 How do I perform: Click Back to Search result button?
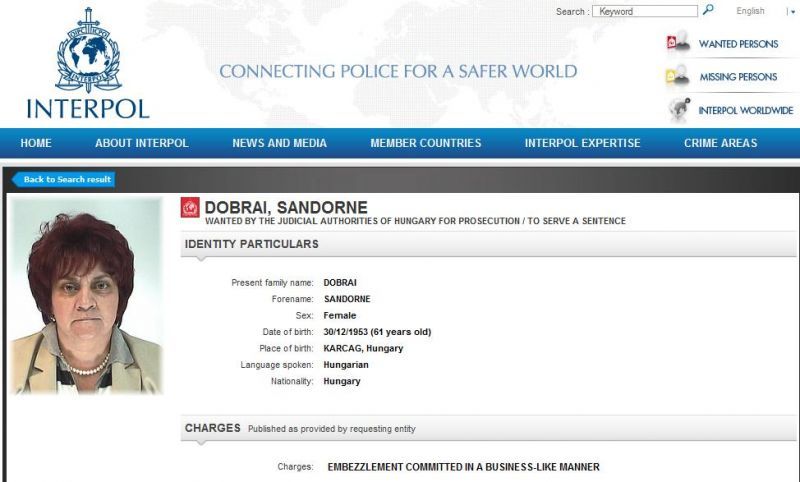coord(63,180)
